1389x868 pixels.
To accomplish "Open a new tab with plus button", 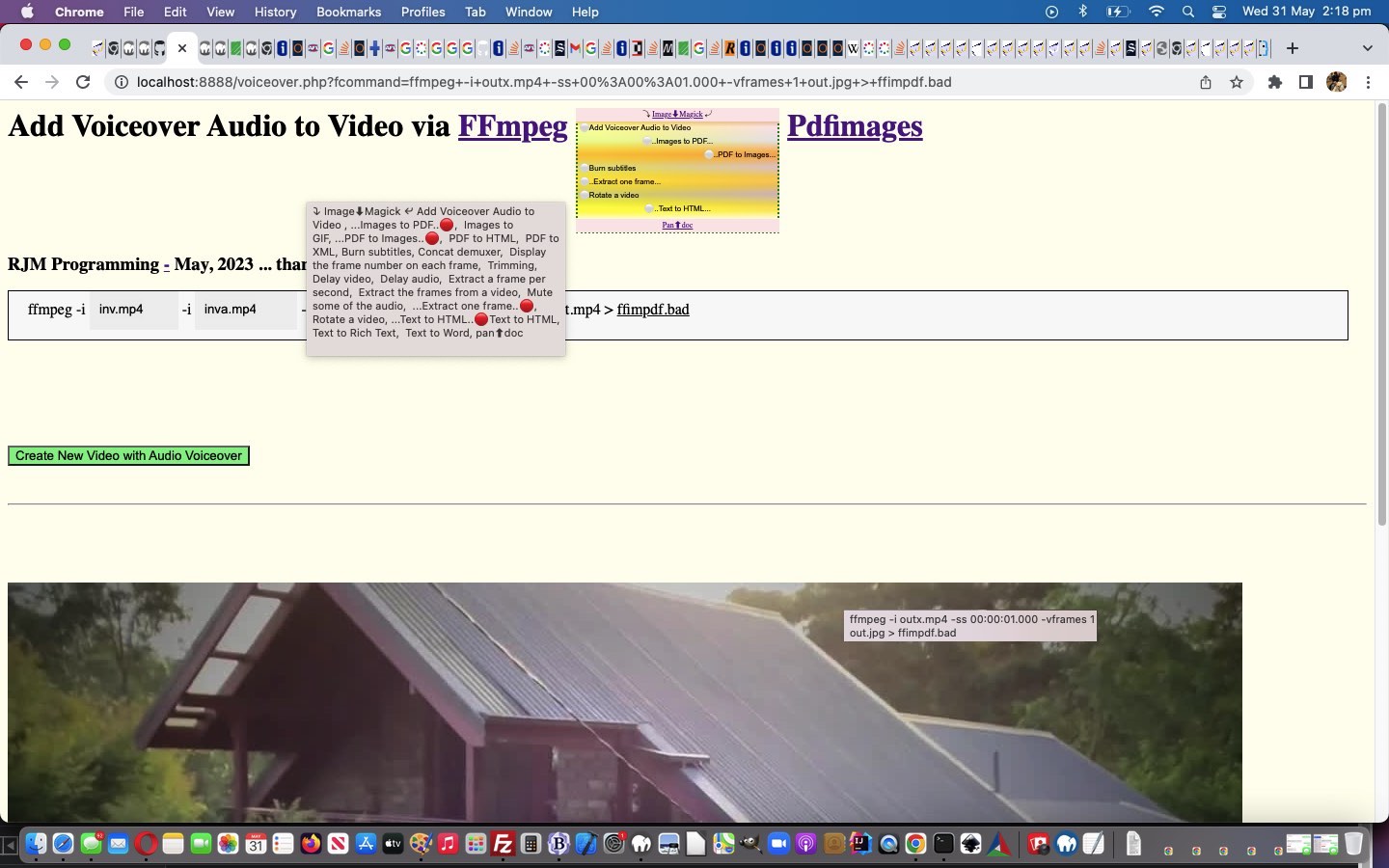I will pyautogui.click(x=1293, y=48).
